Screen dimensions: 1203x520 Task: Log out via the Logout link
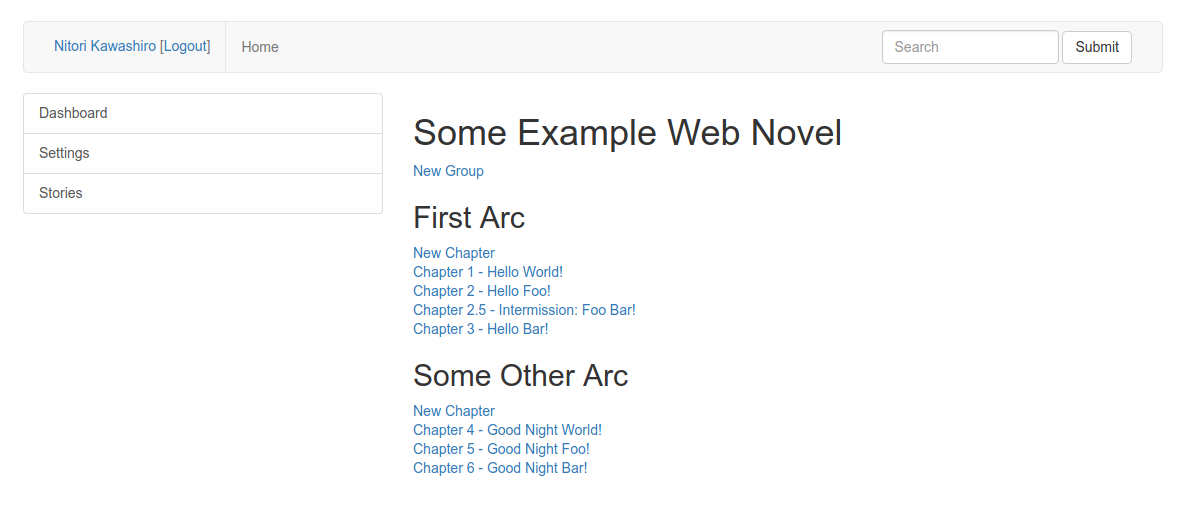(x=185, y=47)
